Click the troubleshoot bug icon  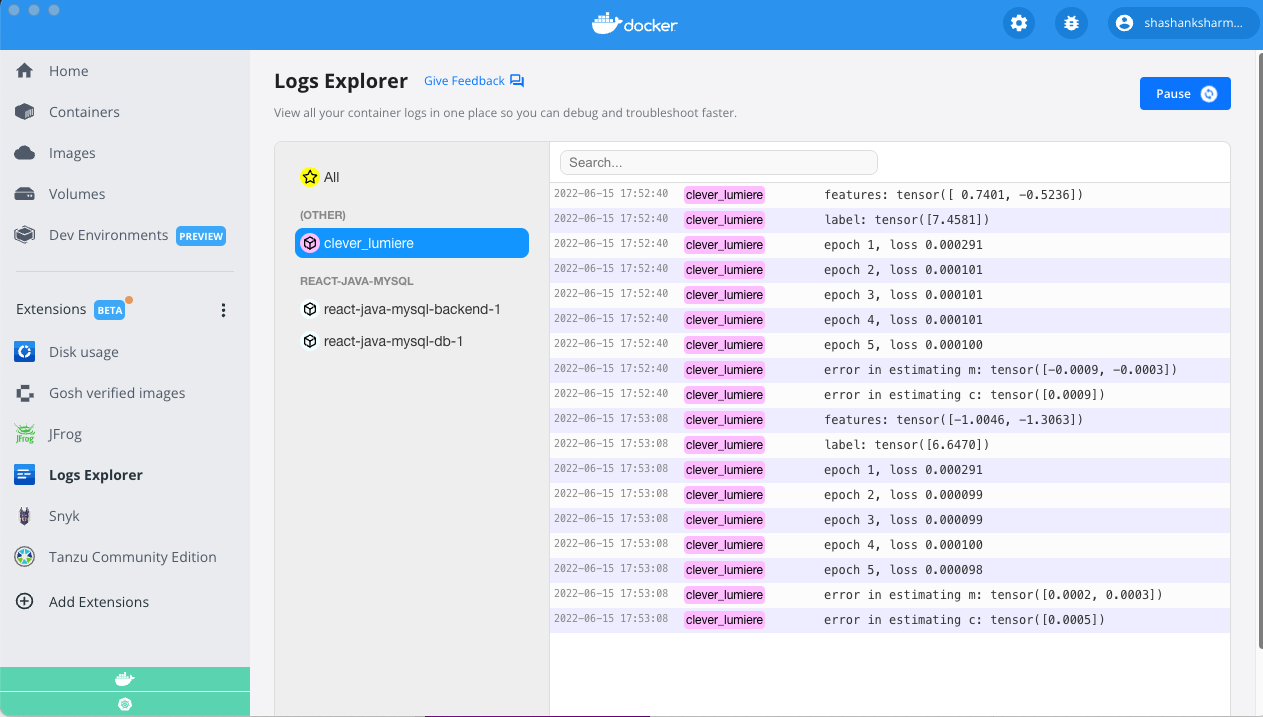1071,23
